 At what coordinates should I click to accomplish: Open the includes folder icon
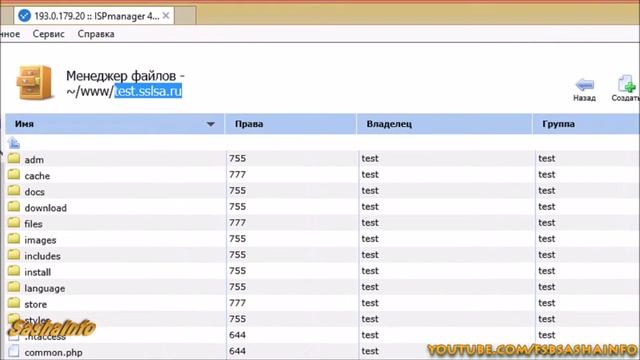(14, 255)
